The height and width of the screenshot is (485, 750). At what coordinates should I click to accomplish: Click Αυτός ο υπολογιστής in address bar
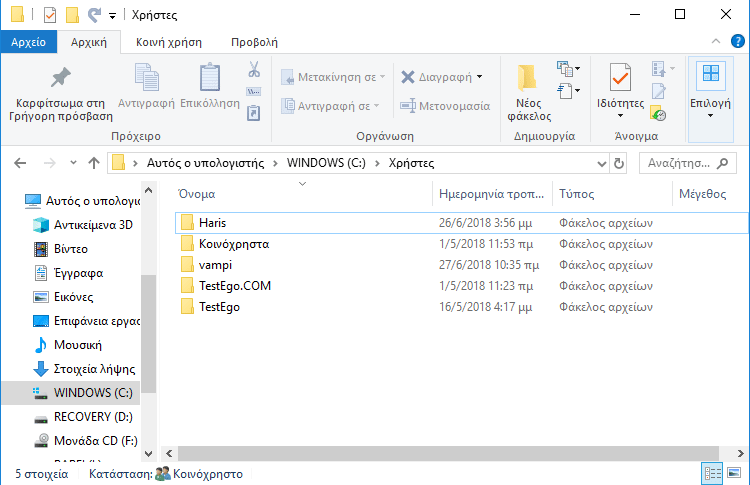pyautogui.click(x=205, y=163)
